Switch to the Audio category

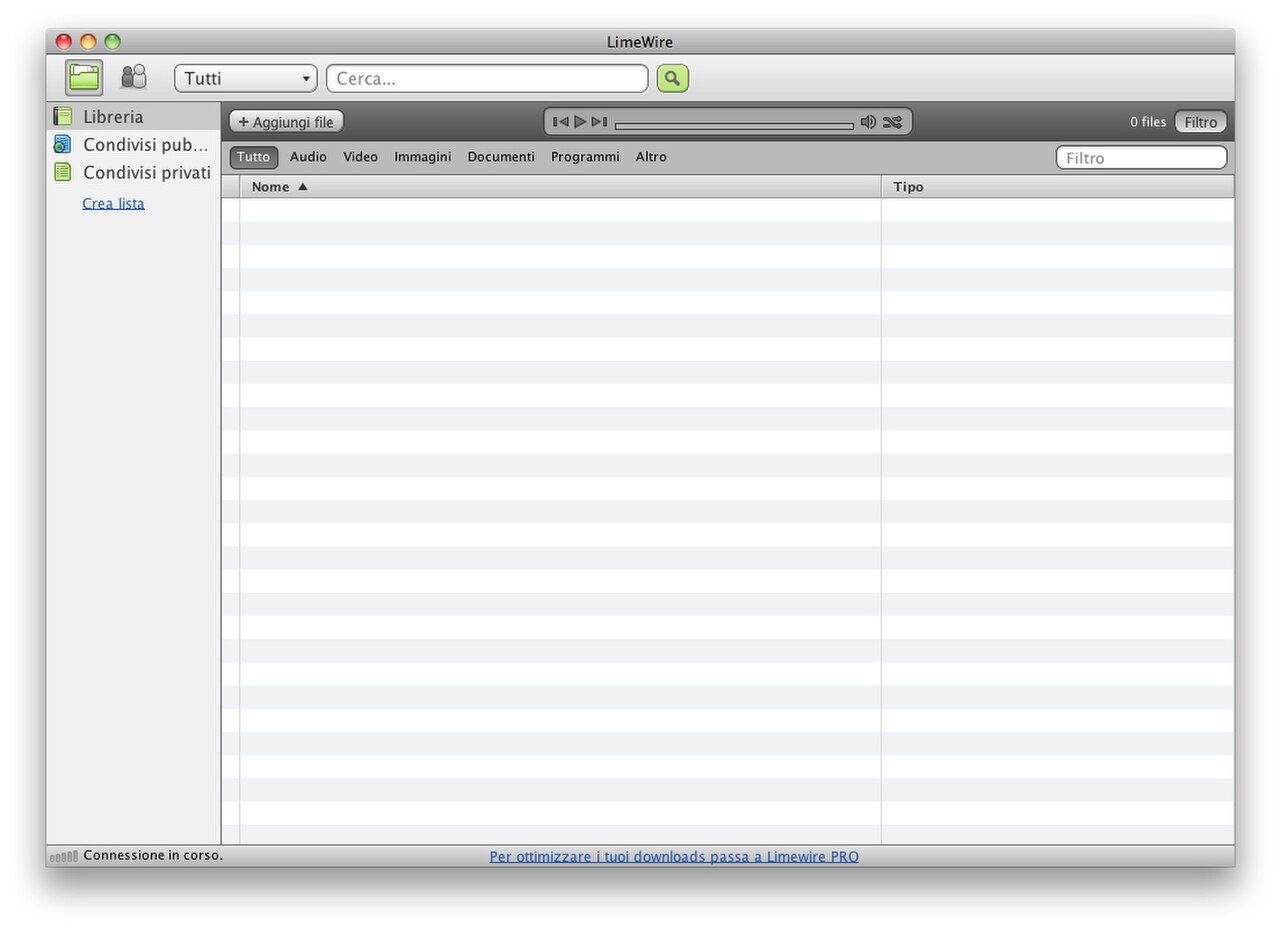(x=308, y=157)
